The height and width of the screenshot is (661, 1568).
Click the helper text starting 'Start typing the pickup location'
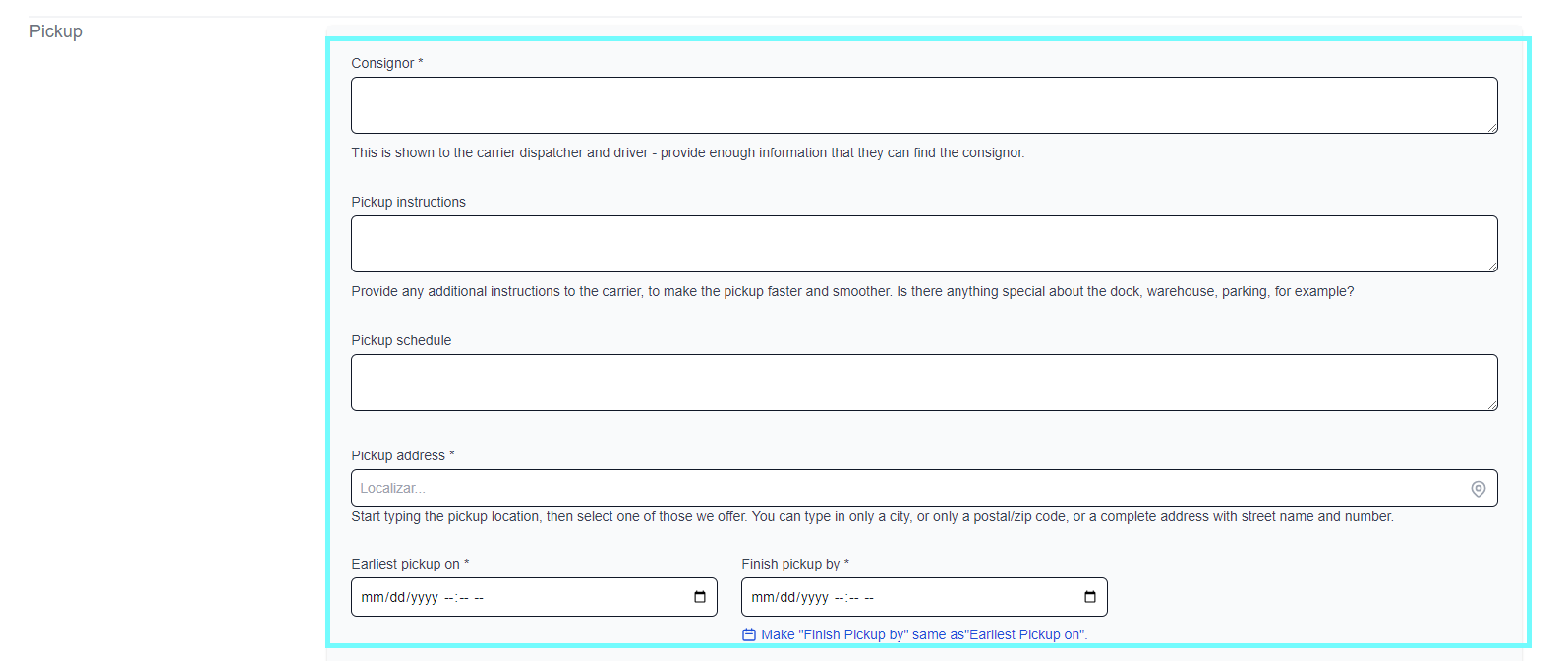coord(872,516)
